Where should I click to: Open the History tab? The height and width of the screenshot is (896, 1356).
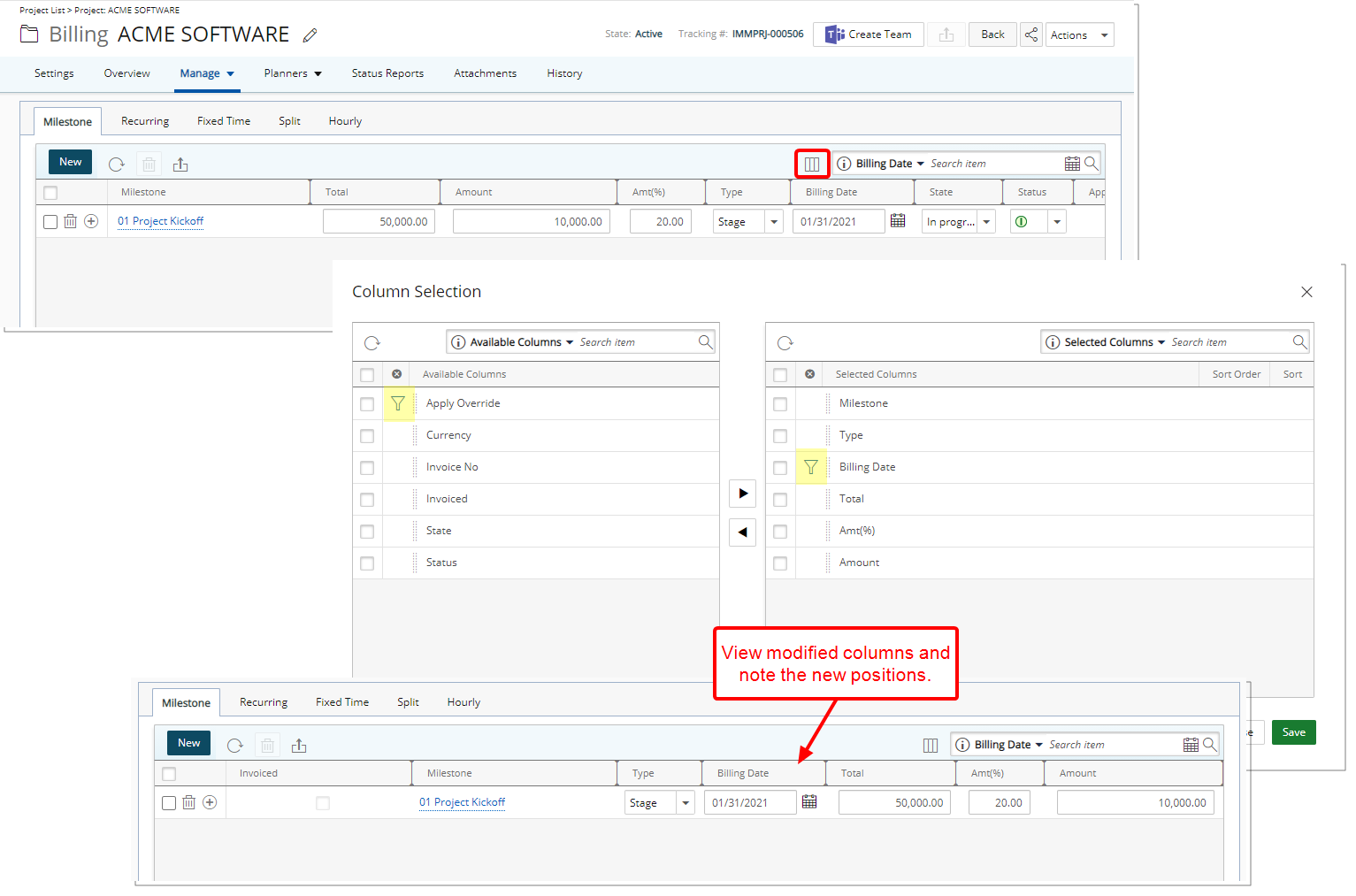564,73
